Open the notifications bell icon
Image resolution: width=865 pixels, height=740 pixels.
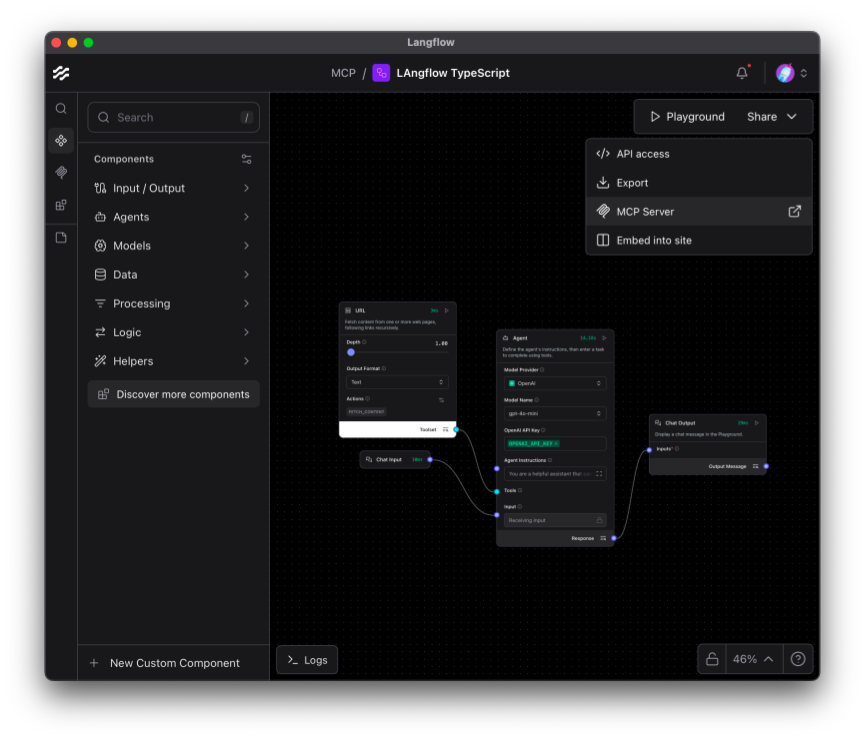coord(740,72)
